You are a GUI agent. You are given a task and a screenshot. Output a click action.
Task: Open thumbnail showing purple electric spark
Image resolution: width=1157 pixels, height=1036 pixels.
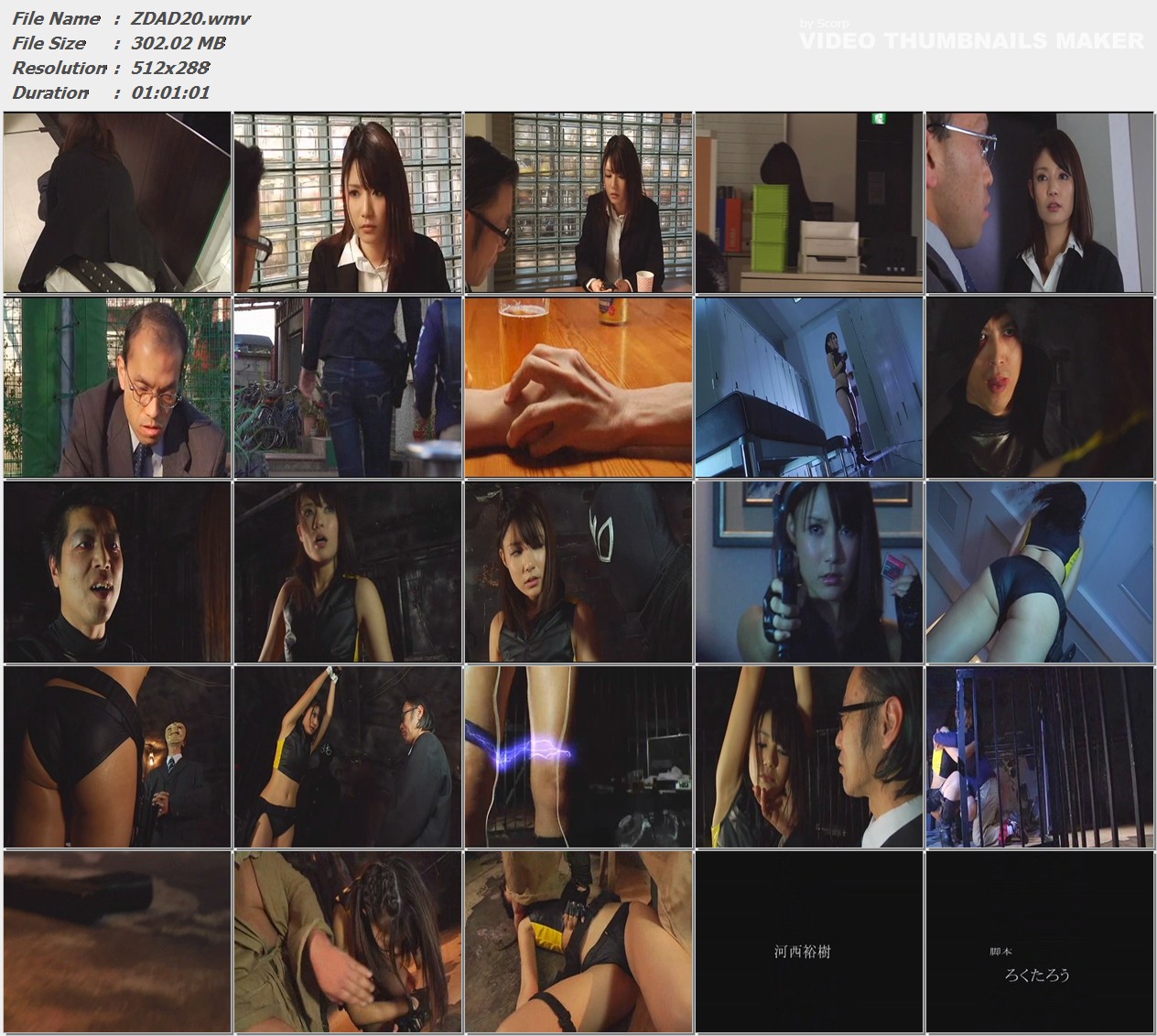coord(578,757)
